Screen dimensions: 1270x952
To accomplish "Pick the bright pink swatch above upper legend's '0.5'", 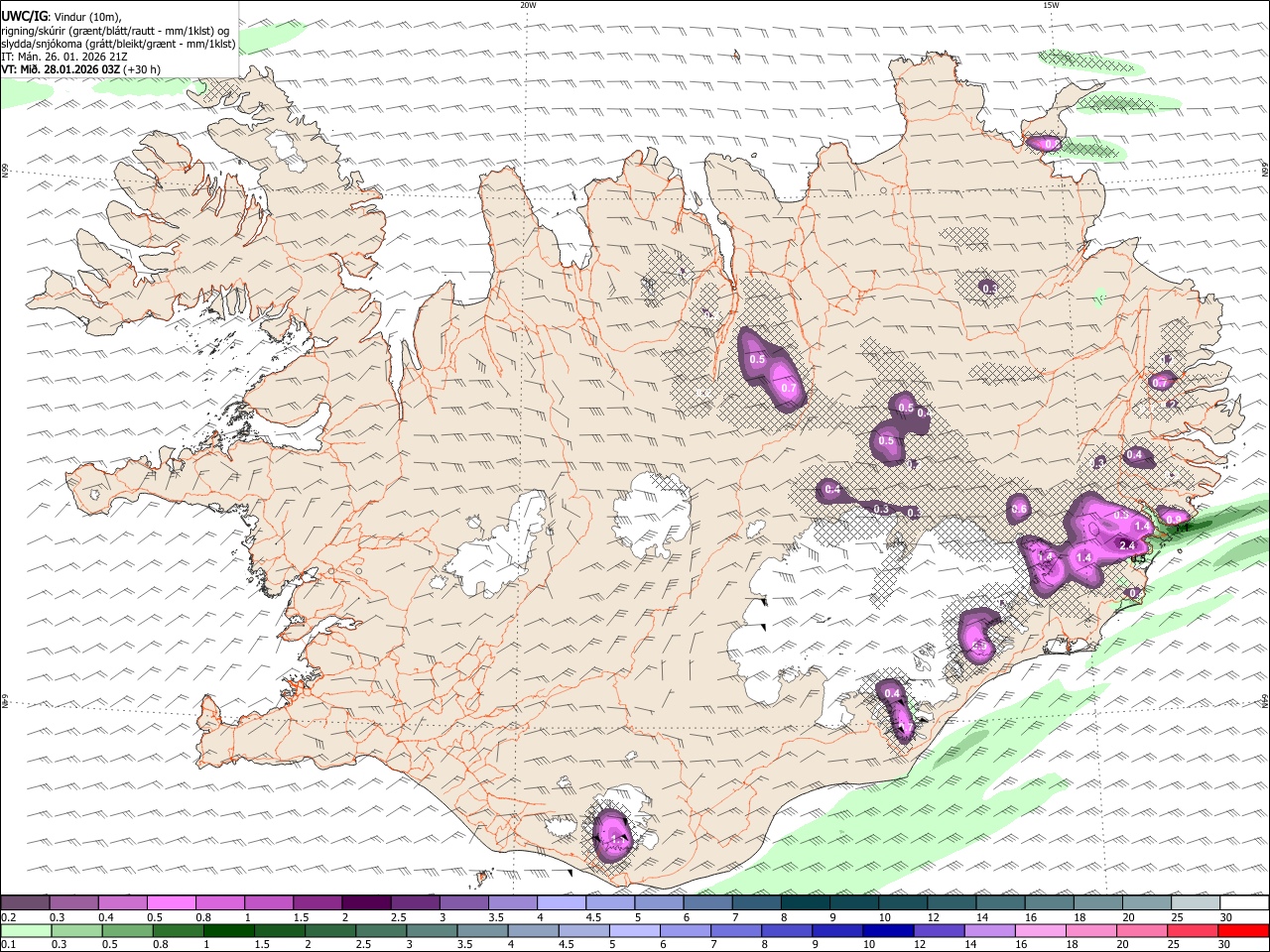I will (x=171, y=902).
